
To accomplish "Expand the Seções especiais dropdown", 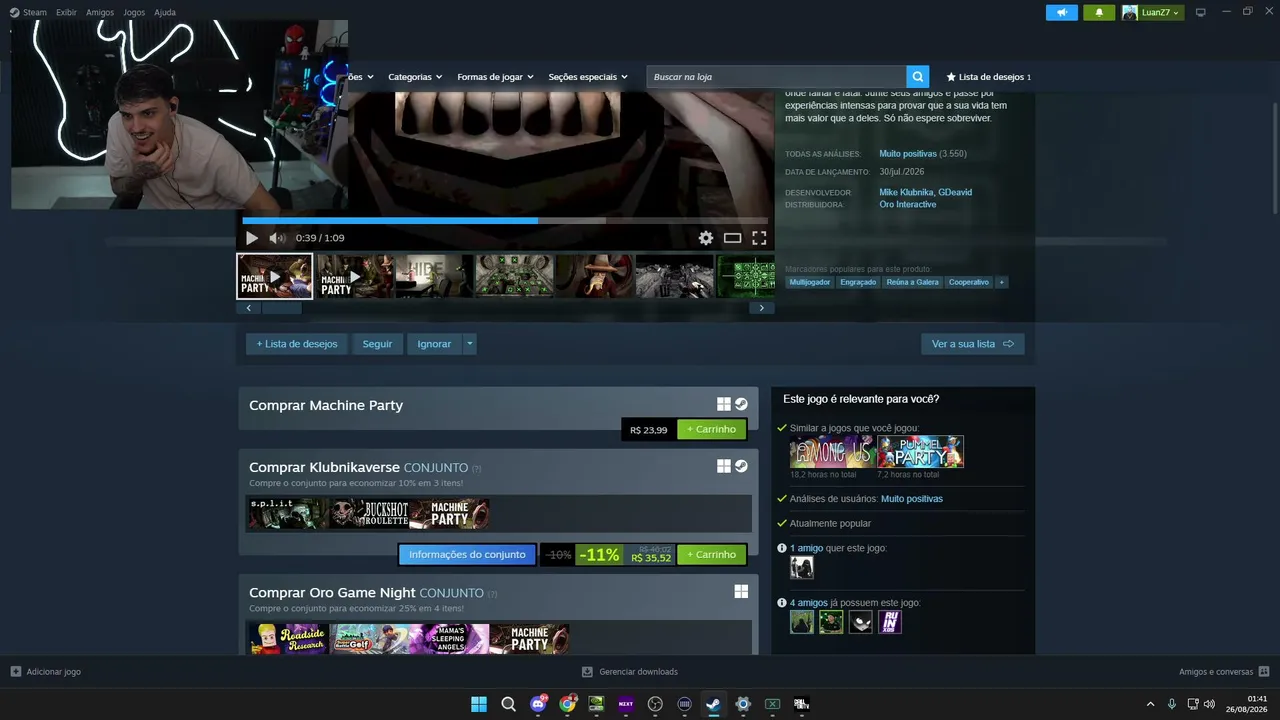I will [x=588, y=77].
